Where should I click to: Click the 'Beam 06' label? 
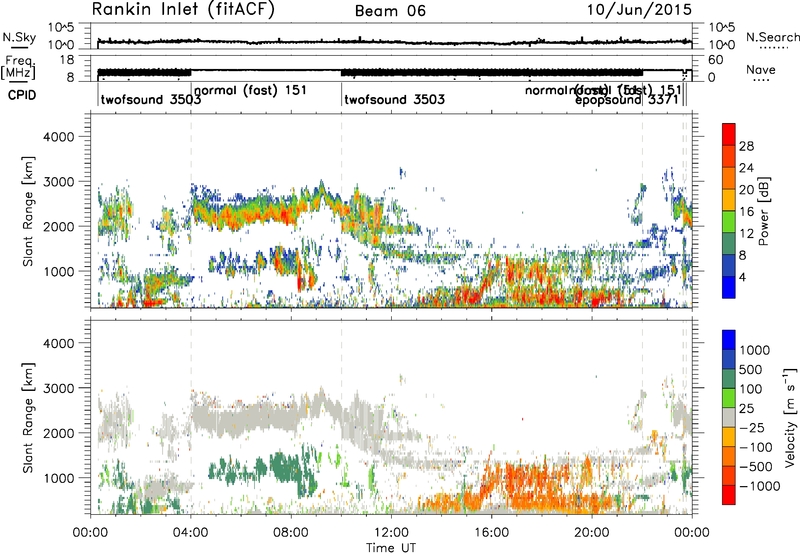coord(390,11)
